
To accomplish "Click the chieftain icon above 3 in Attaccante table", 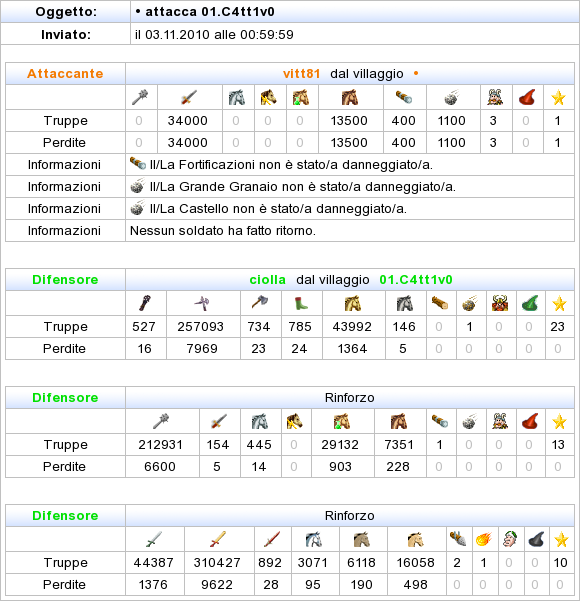I will pyautogui.click(x=495, y=97).
